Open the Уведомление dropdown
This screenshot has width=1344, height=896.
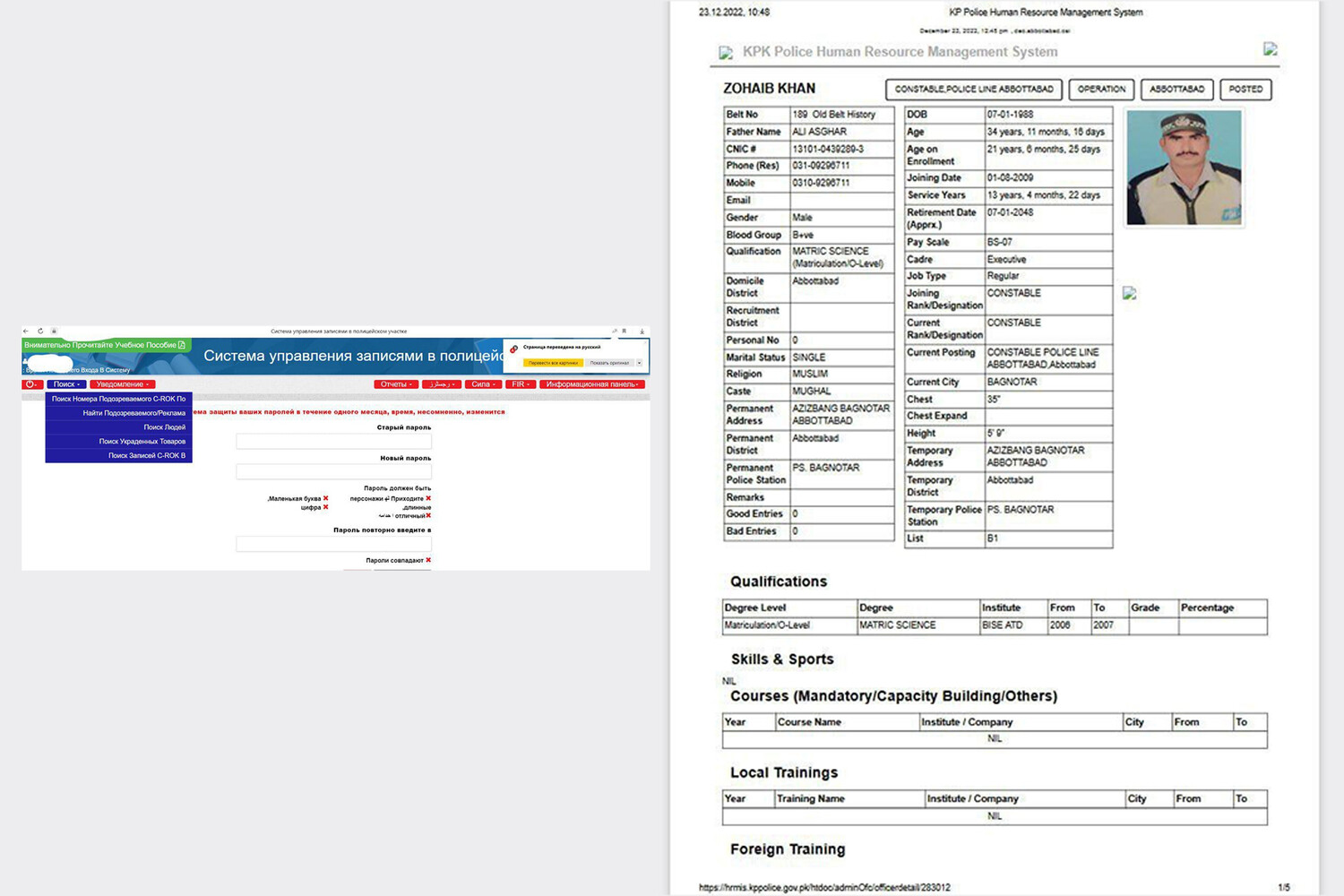[122, 384]
